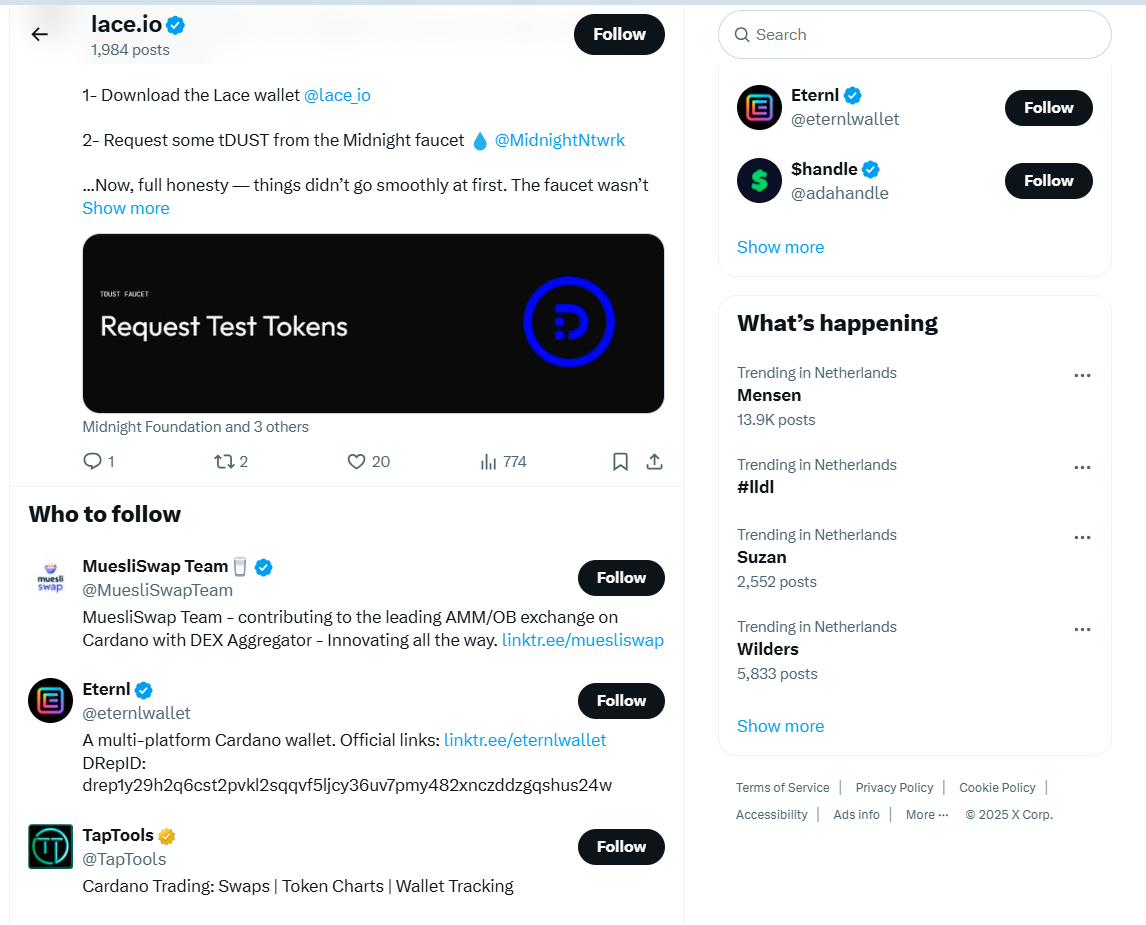Open replies via the comment icon
This screenshot has width=1146, height=925.
92,461
